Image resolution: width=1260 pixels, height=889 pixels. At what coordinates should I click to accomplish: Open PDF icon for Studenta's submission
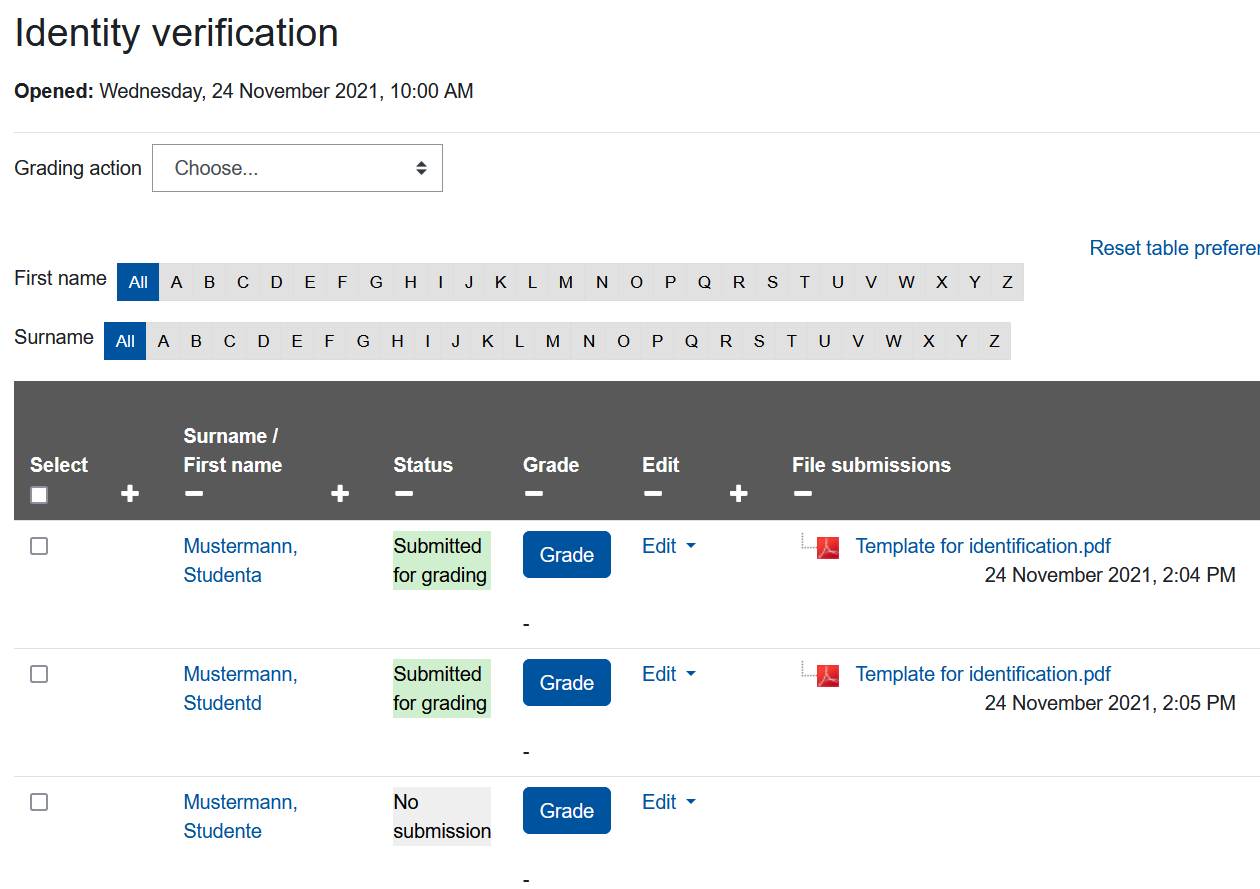828,547
